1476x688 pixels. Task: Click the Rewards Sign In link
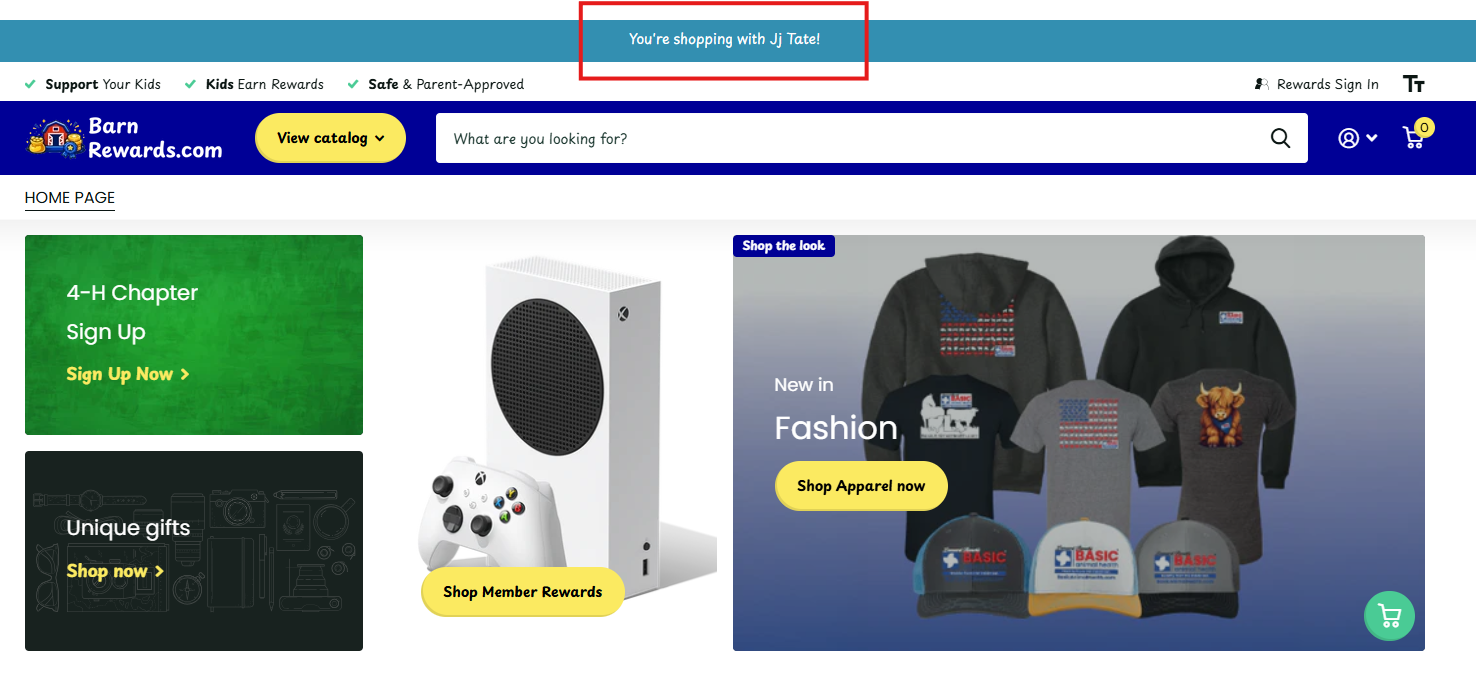click(1327, 84)
